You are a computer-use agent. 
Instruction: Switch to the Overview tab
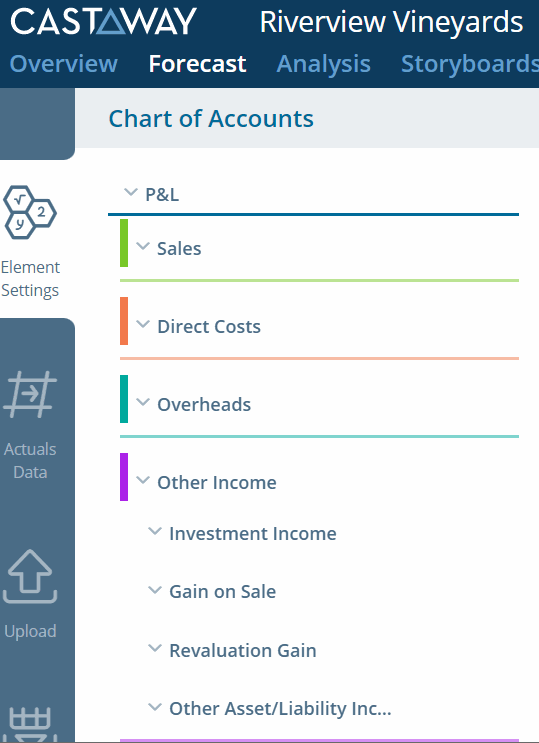[x=64, y=63]
